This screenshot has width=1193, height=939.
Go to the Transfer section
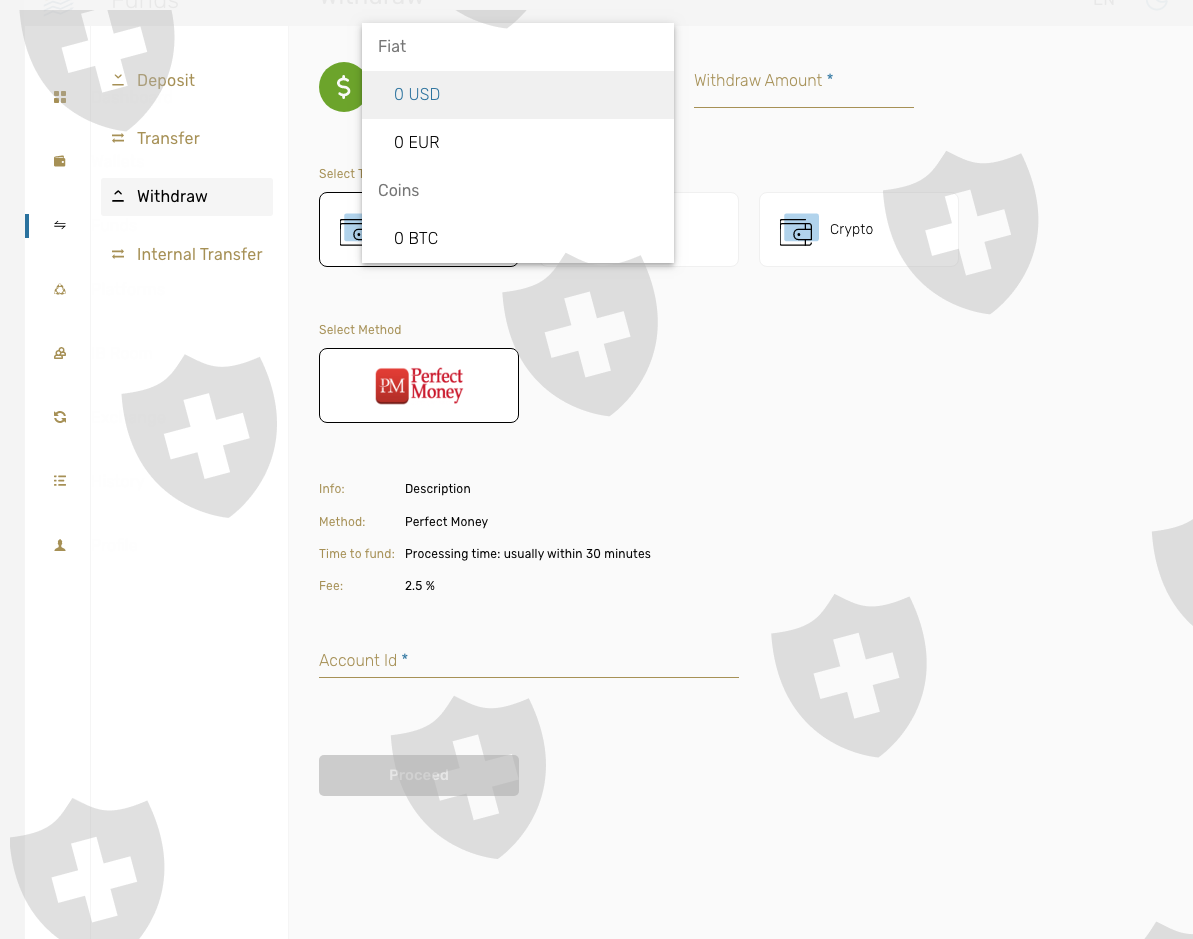point(186,138)
